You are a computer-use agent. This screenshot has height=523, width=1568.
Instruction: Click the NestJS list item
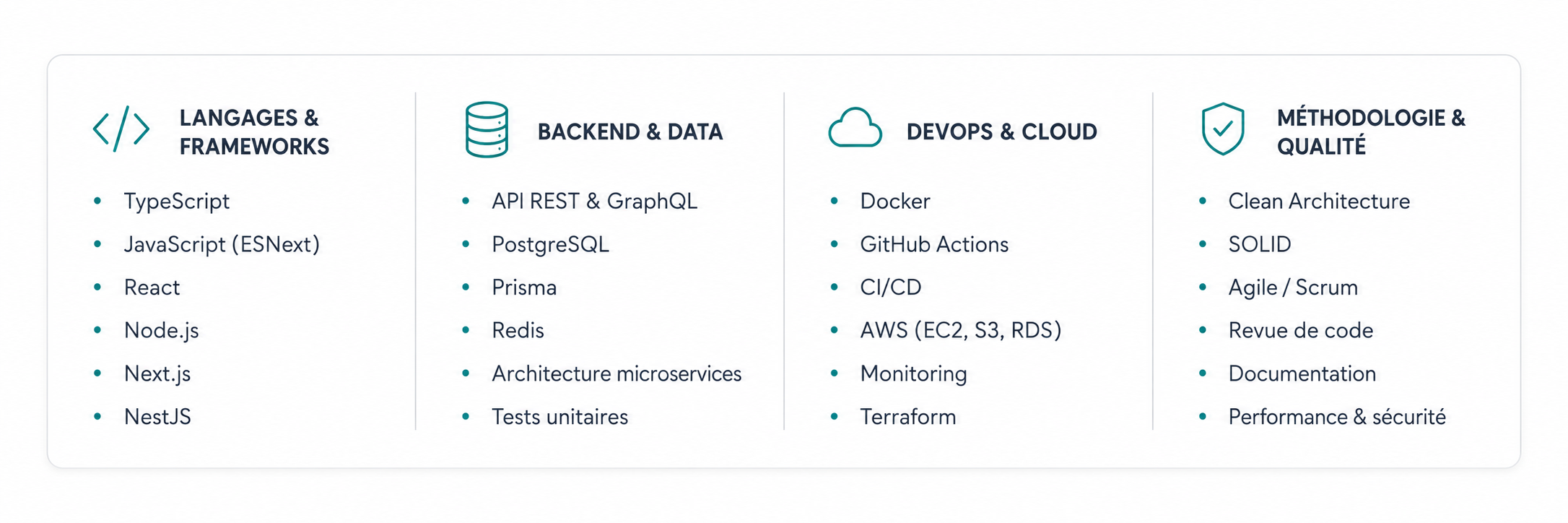[x=157, y=417]
